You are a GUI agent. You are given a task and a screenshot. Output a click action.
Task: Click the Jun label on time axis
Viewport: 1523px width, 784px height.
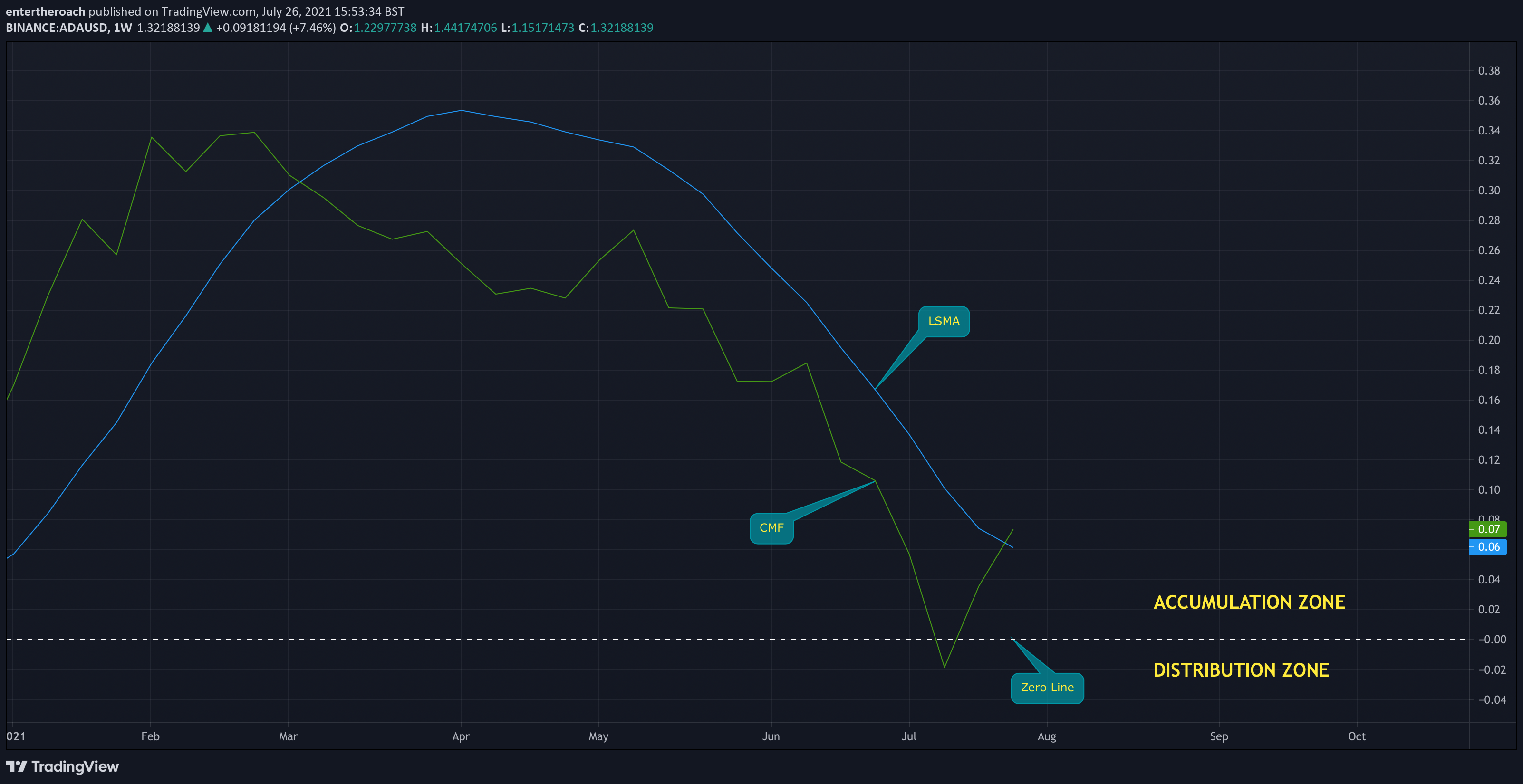click(771, 736)
